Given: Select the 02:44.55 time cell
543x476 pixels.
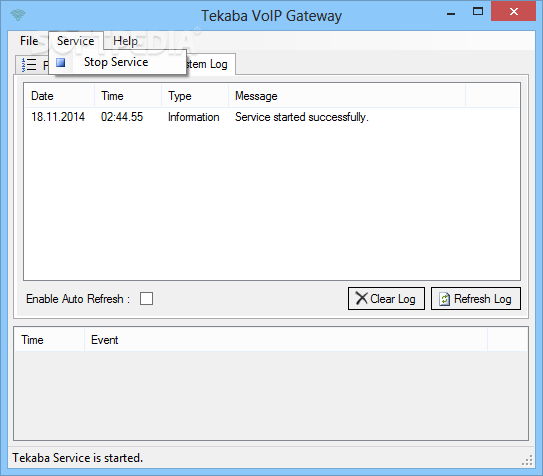Looking at the screenshot, I should point(122,117).
